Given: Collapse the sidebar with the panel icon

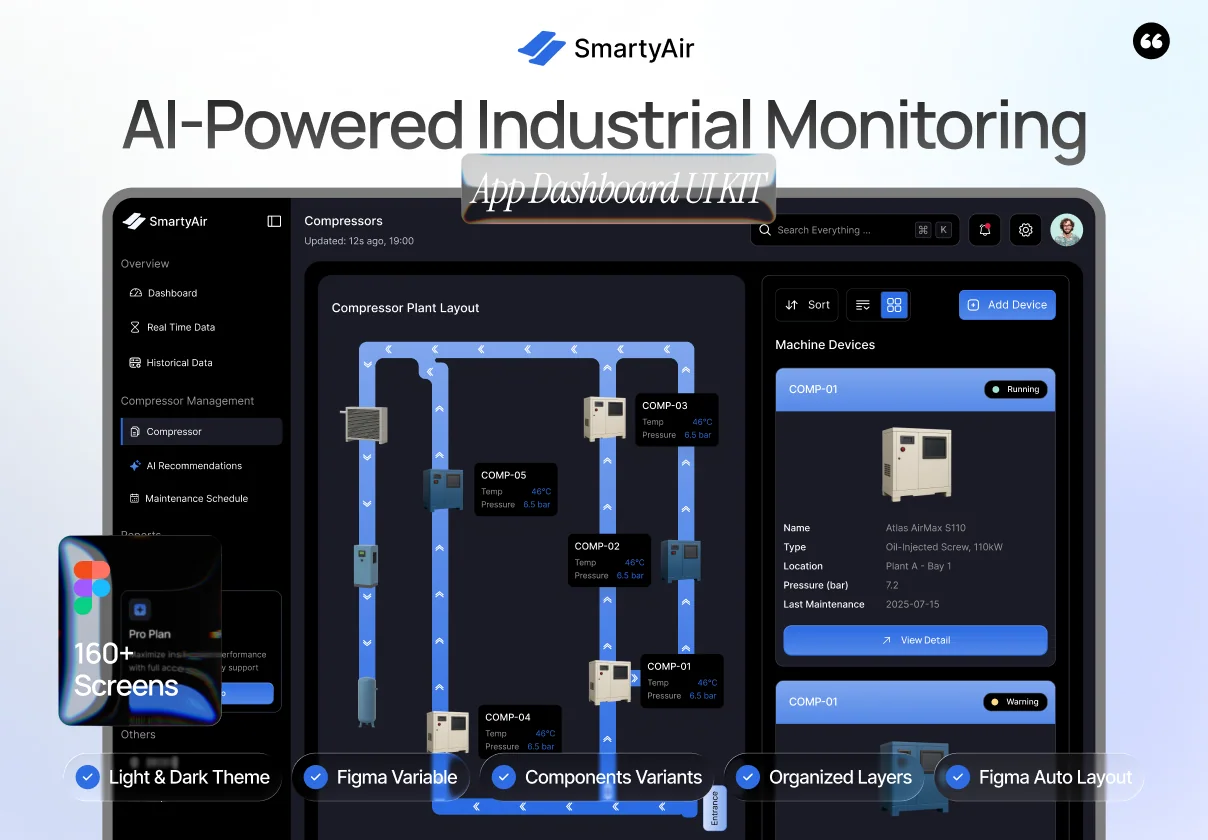Looking at the screenshot, I should coord(274,221).
